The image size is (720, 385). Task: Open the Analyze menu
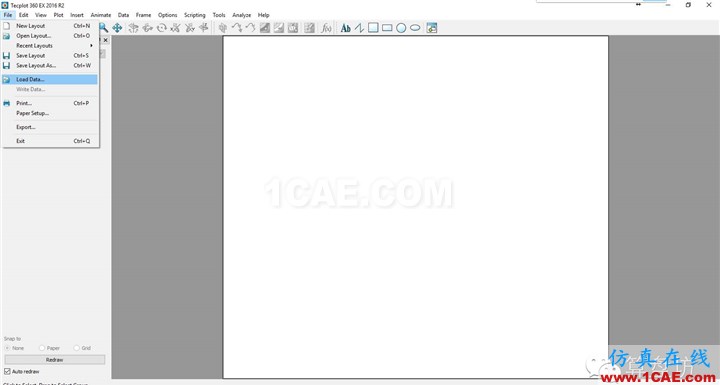click(x=242, y=15)
